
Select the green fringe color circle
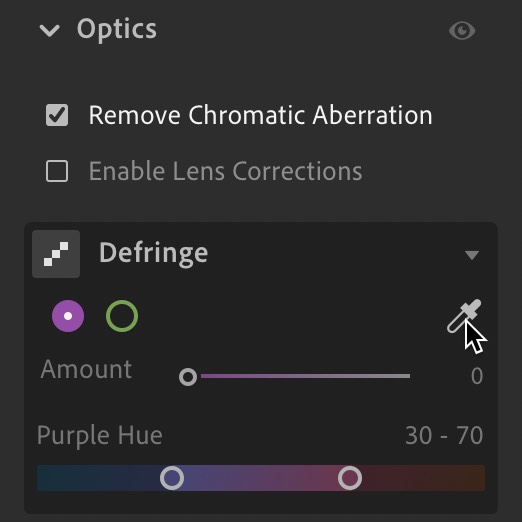tap(122, 316)
